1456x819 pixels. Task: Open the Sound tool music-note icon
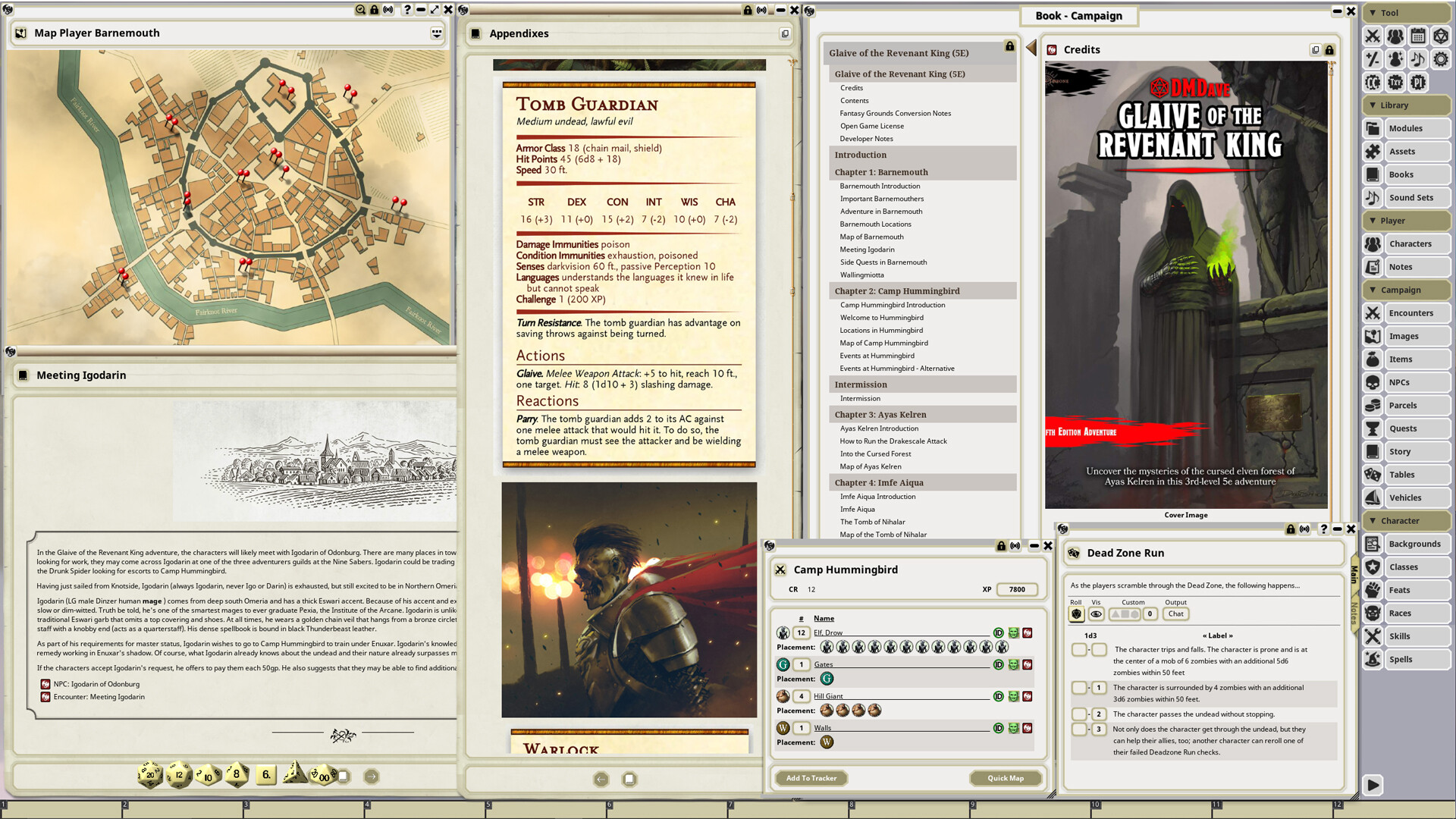(x=1418, y=58)
